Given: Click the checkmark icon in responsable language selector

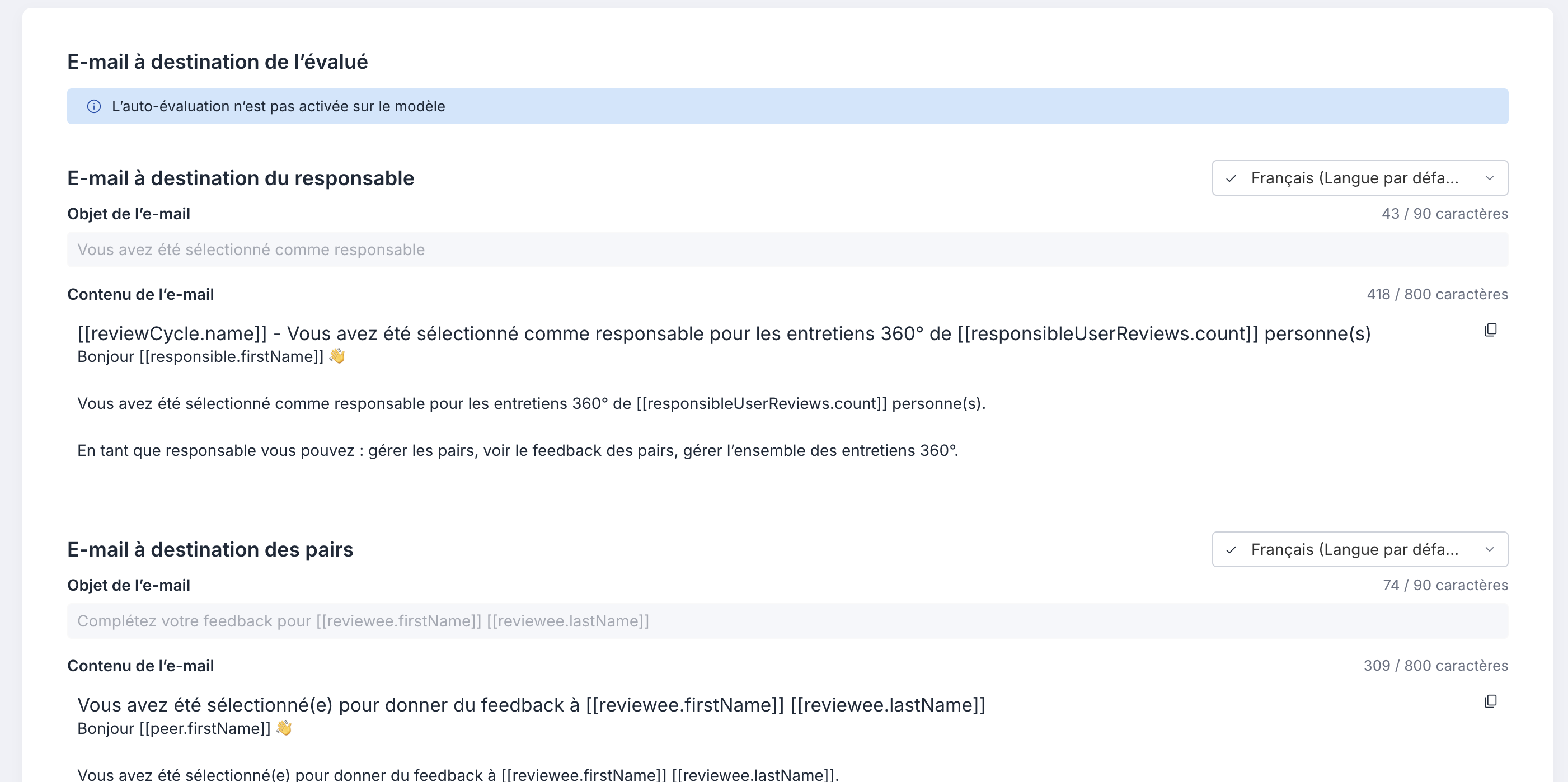Looking at the screenshot, I should (1231, 178).
